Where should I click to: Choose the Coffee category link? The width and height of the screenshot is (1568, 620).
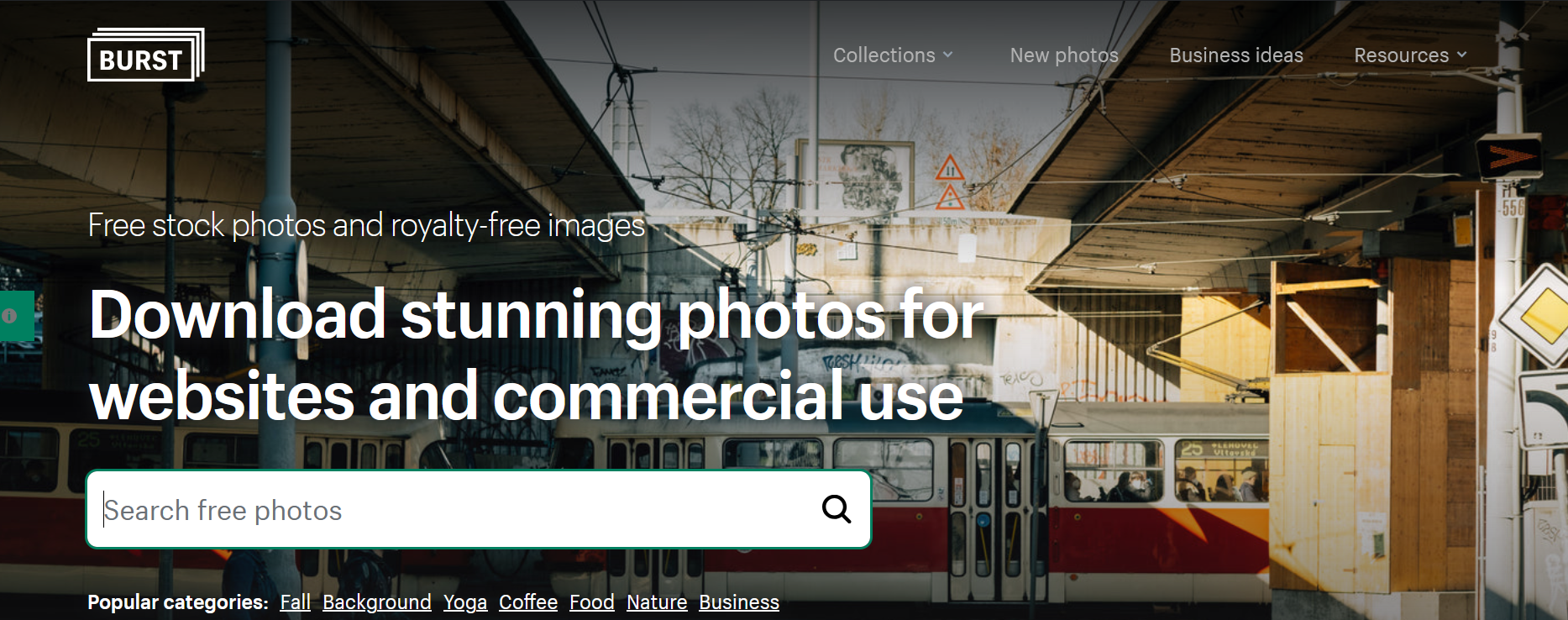pyautogui.click(x=527, y=602)
